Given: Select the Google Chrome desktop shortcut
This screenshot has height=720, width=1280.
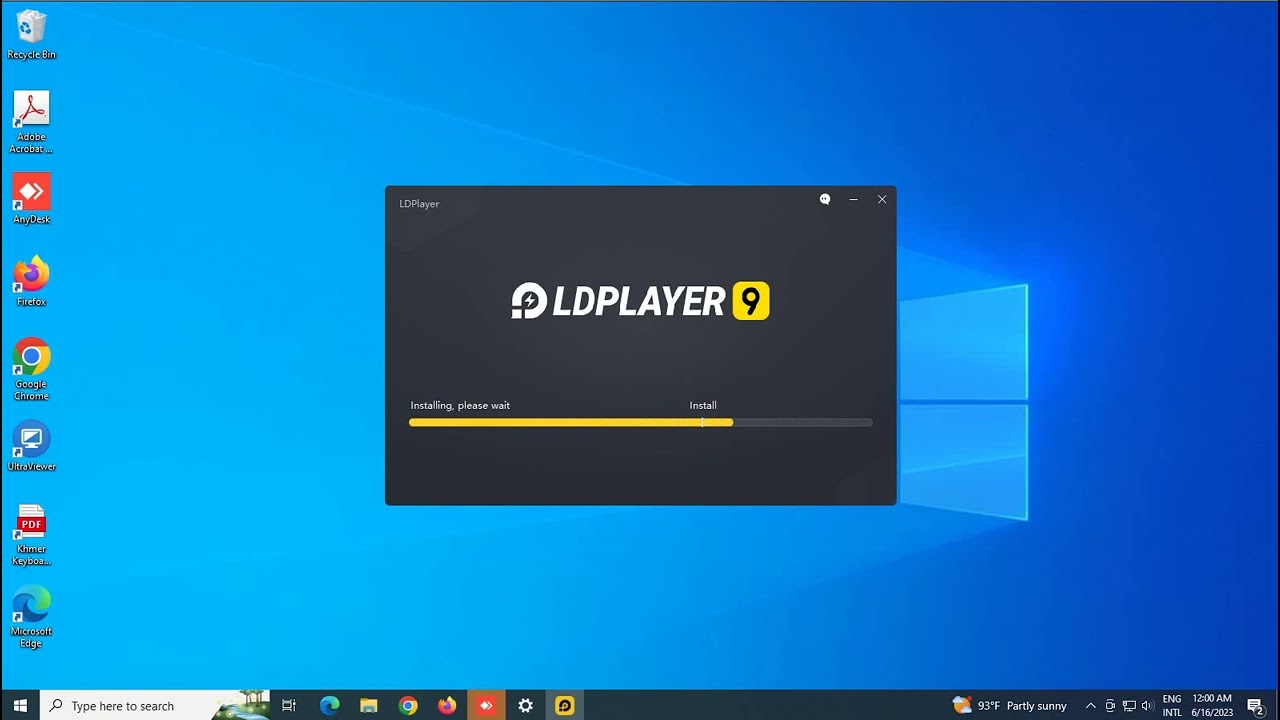Looking at the screenshot, I should pyautogui.click(x=31, y=369).
